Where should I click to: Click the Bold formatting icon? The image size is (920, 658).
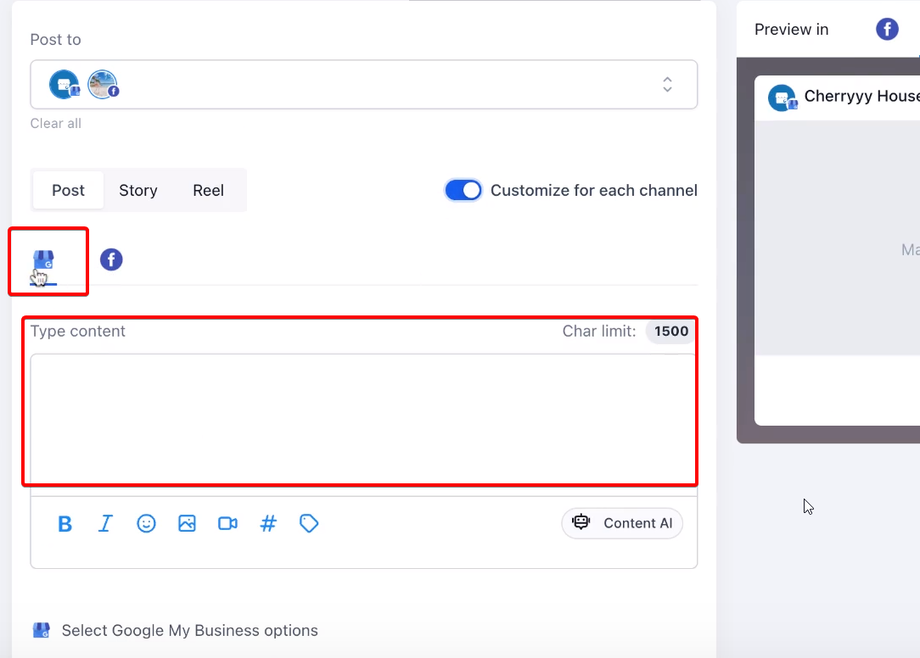[x=65, y=524]
